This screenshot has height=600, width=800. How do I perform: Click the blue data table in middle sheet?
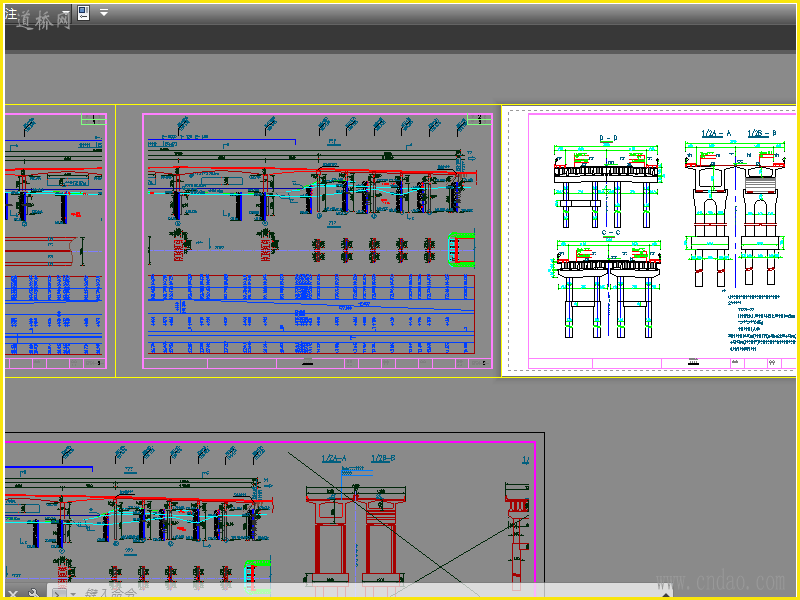[x=310, y=313]
